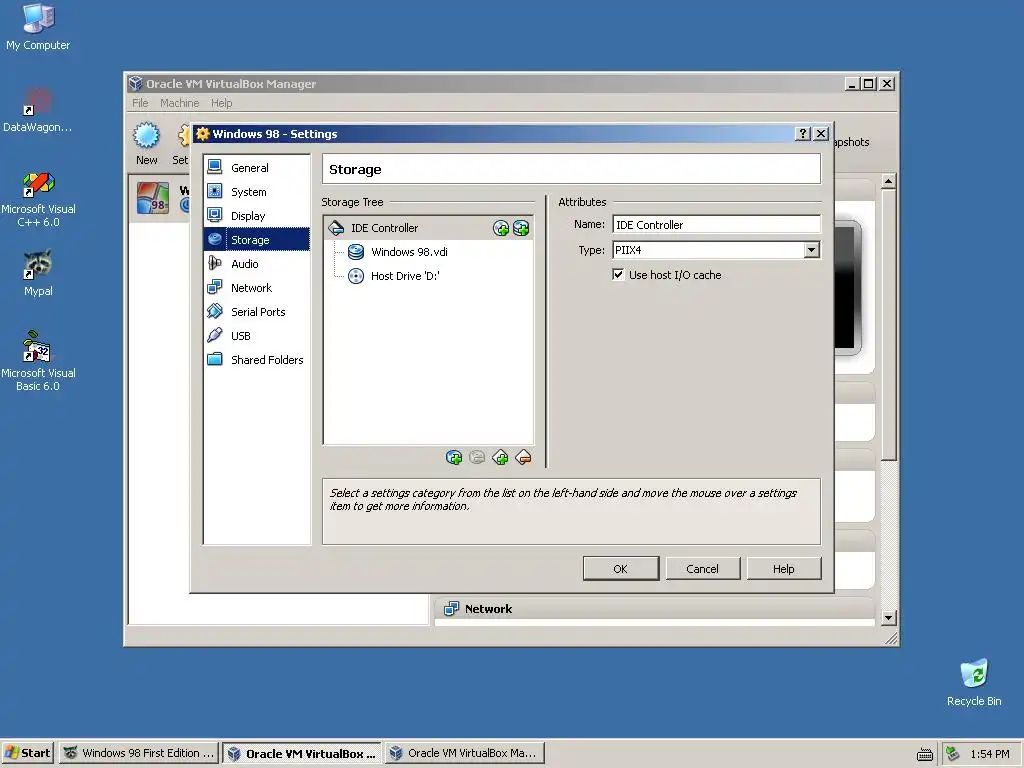Select Microsoft Visual Basic 6.0 desktop icon
Viewport: 1024px width, 768px height.
(38, 360)
